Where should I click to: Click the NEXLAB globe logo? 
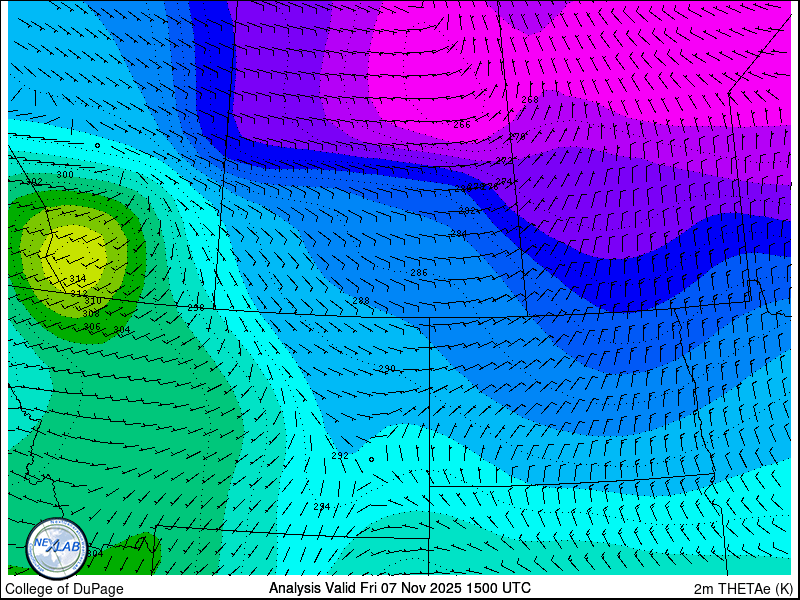57,548
